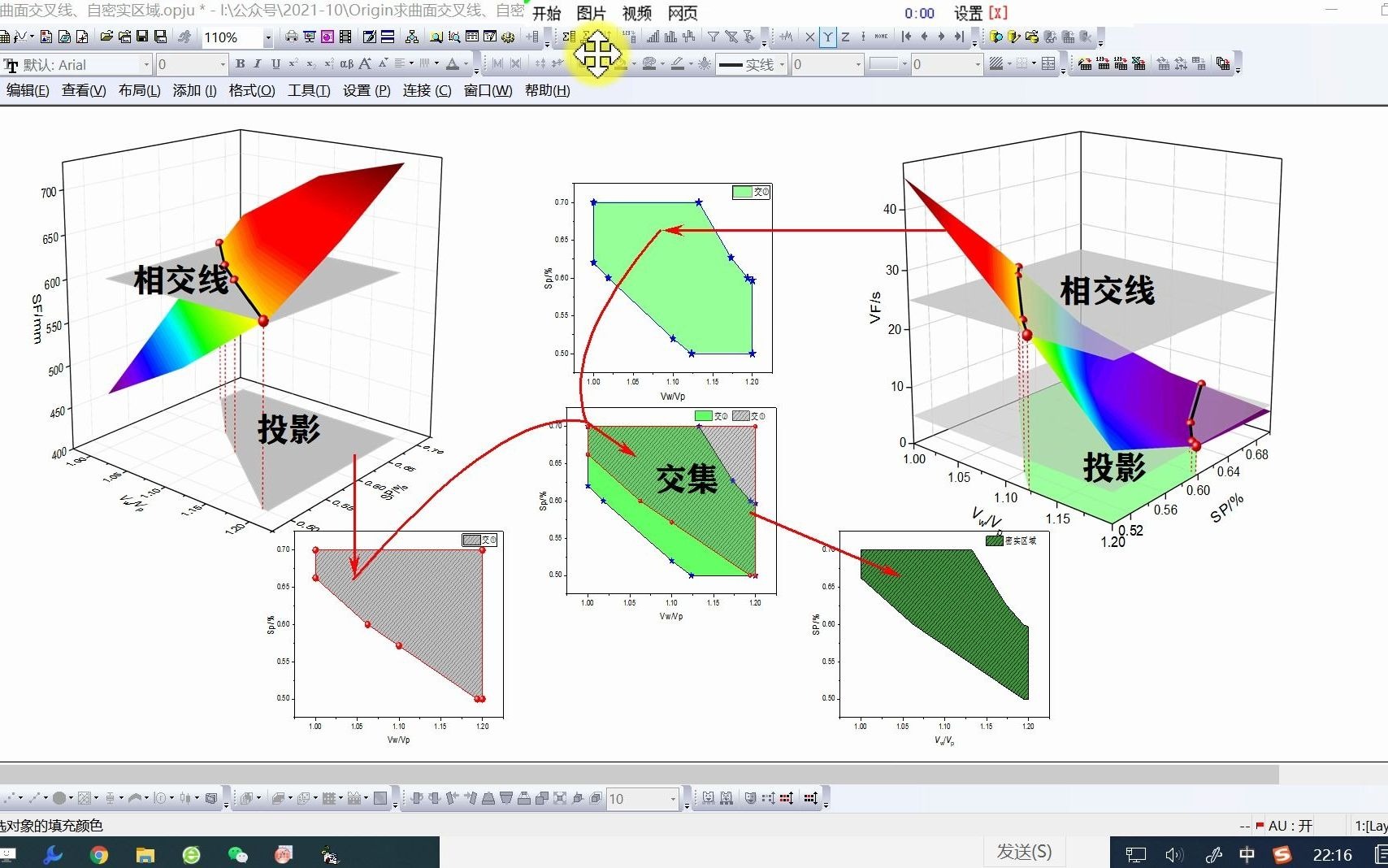Viewport: 1388px width, 868px height.
Task: Open the 帮助(H) menu
Action: (547, 90)
